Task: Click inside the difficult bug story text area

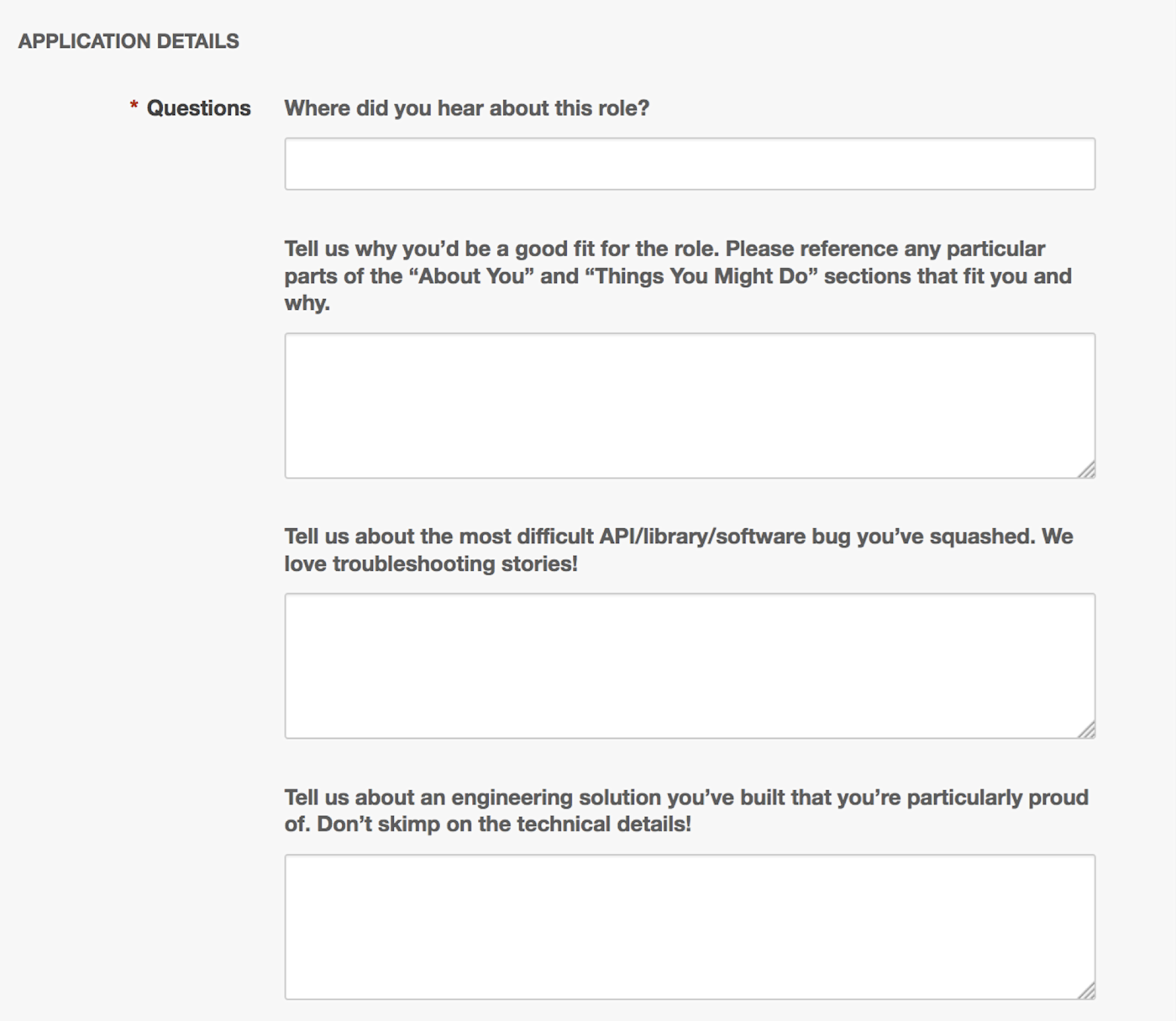Action: click(x=690, y=666)
